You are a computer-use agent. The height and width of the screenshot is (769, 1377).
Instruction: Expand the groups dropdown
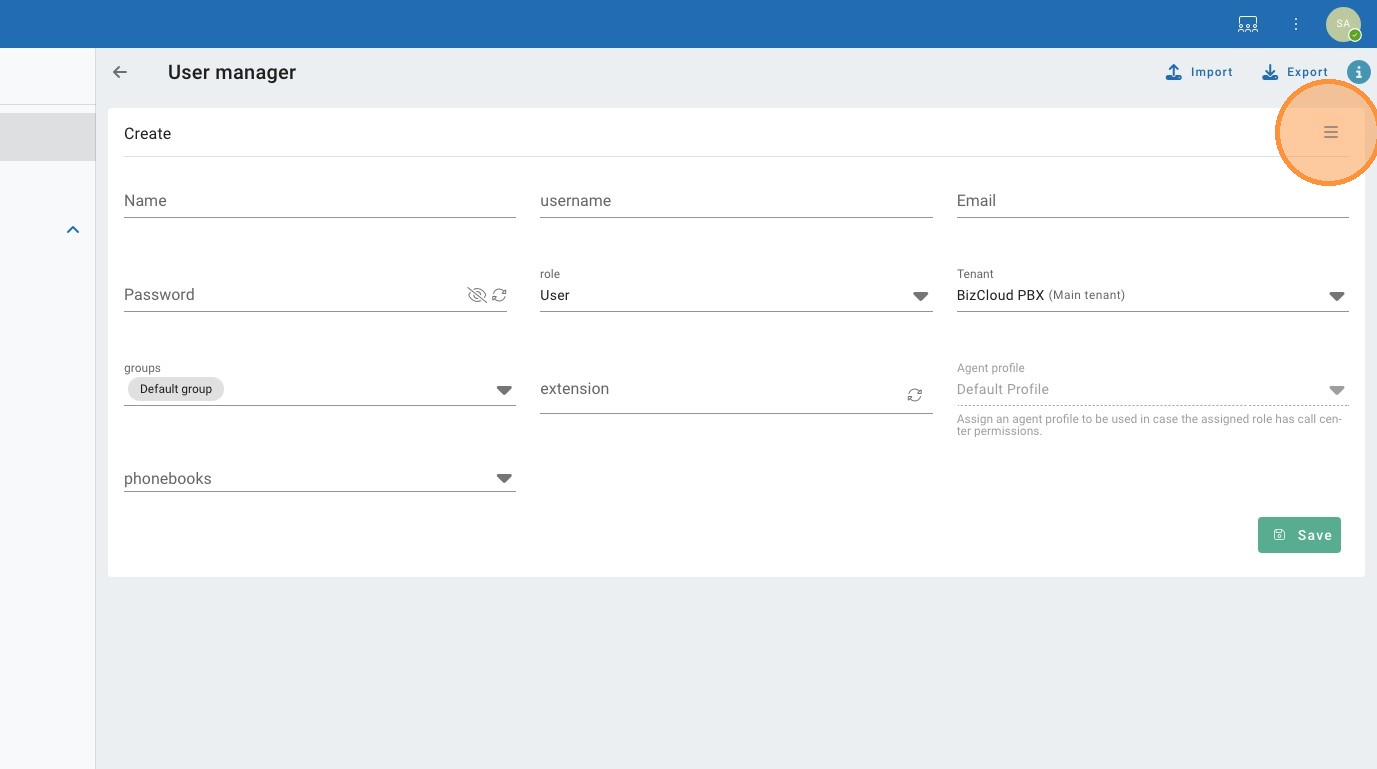504,390
